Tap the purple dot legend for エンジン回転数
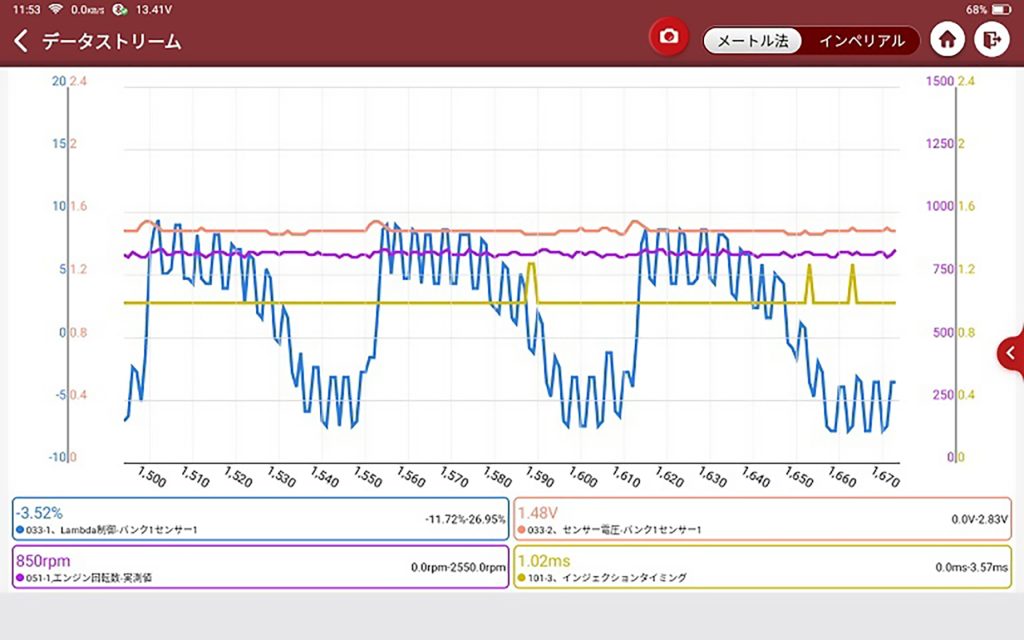This screenshot has width=1024, height=640. coord(20,578)
